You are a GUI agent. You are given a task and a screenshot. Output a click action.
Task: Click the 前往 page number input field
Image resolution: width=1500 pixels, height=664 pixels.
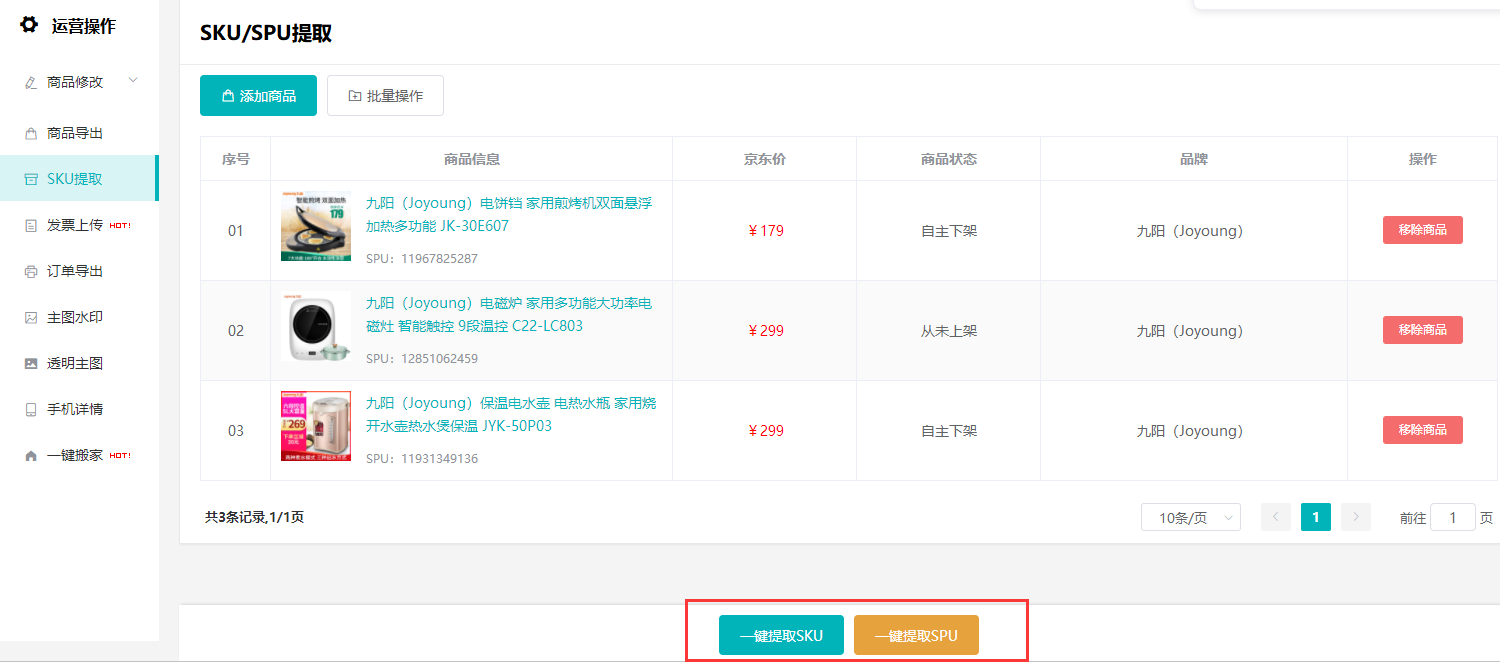[1452, 517]
